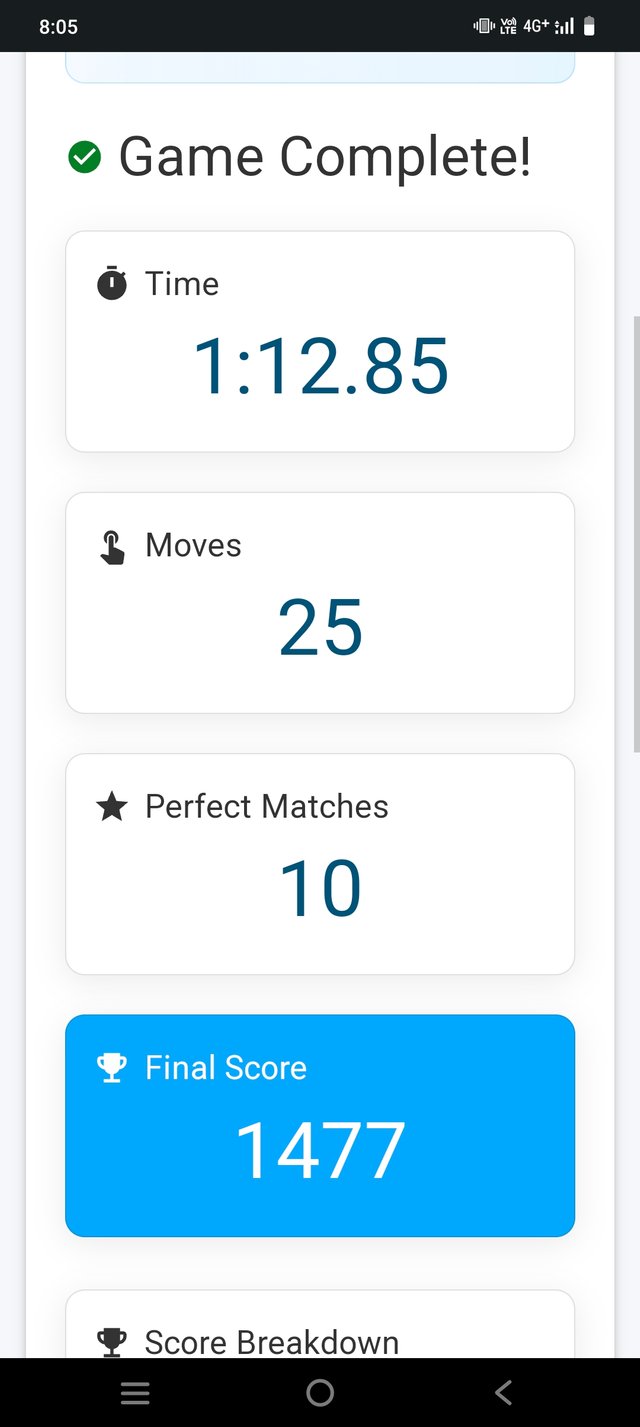Go back using the arrow nav button
This screenshot has height=1427, width=640.
point(504,1392)
